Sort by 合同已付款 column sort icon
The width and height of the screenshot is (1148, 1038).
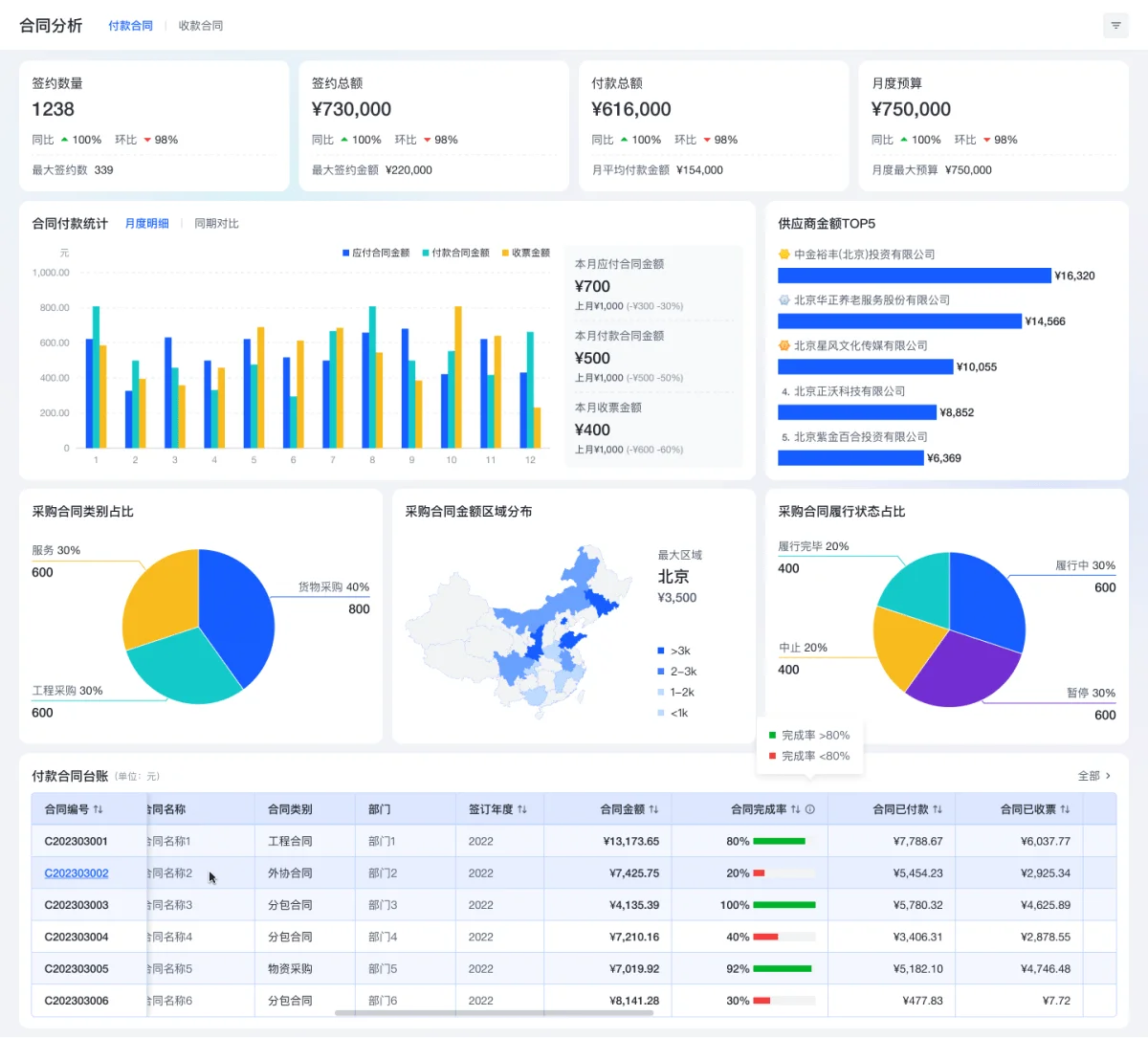tap(938, 809)
